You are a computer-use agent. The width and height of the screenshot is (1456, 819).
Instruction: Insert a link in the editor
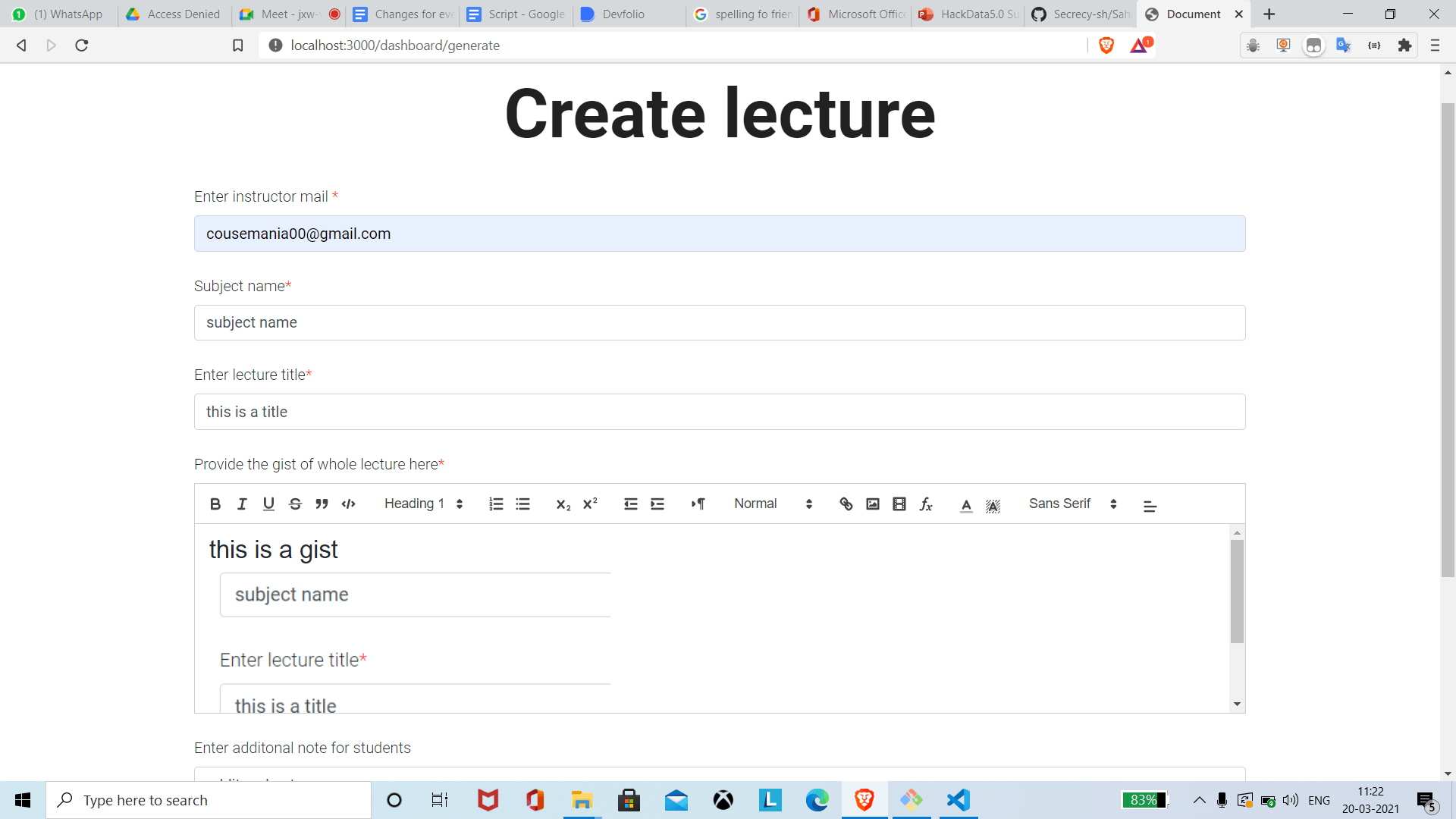click(846, 504)
